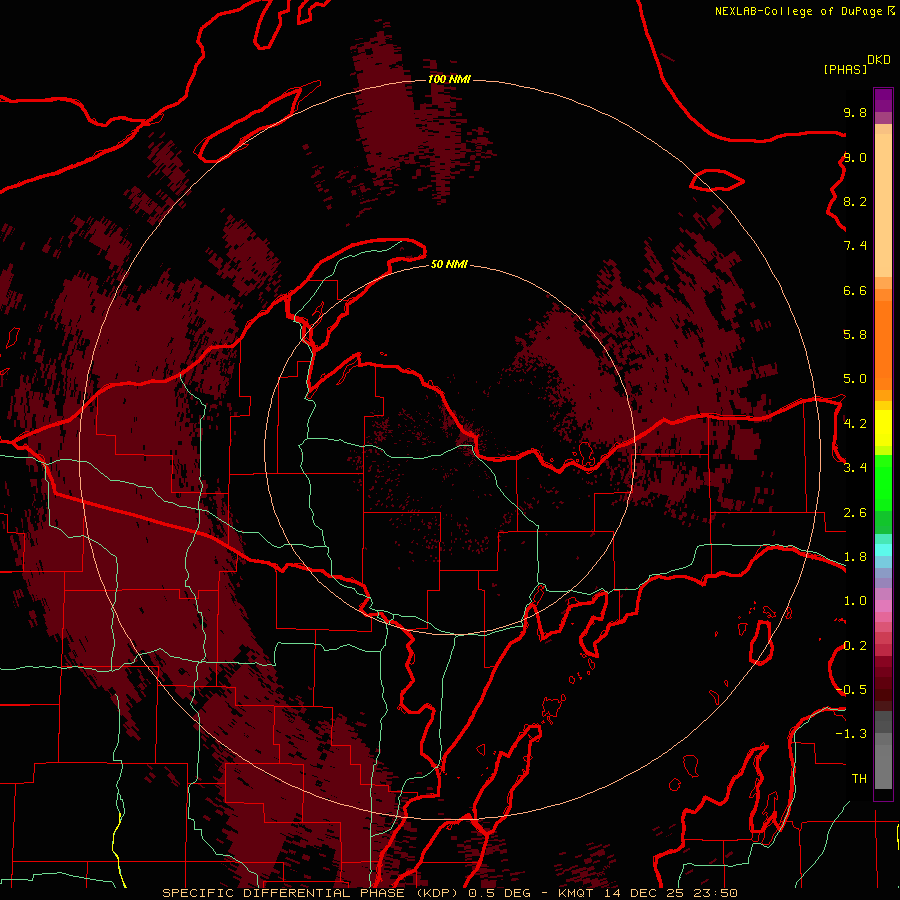The width and height of the screenshot is (900, 900).
Task: Click the 4.2 scale value
Action: coord(855,424)
